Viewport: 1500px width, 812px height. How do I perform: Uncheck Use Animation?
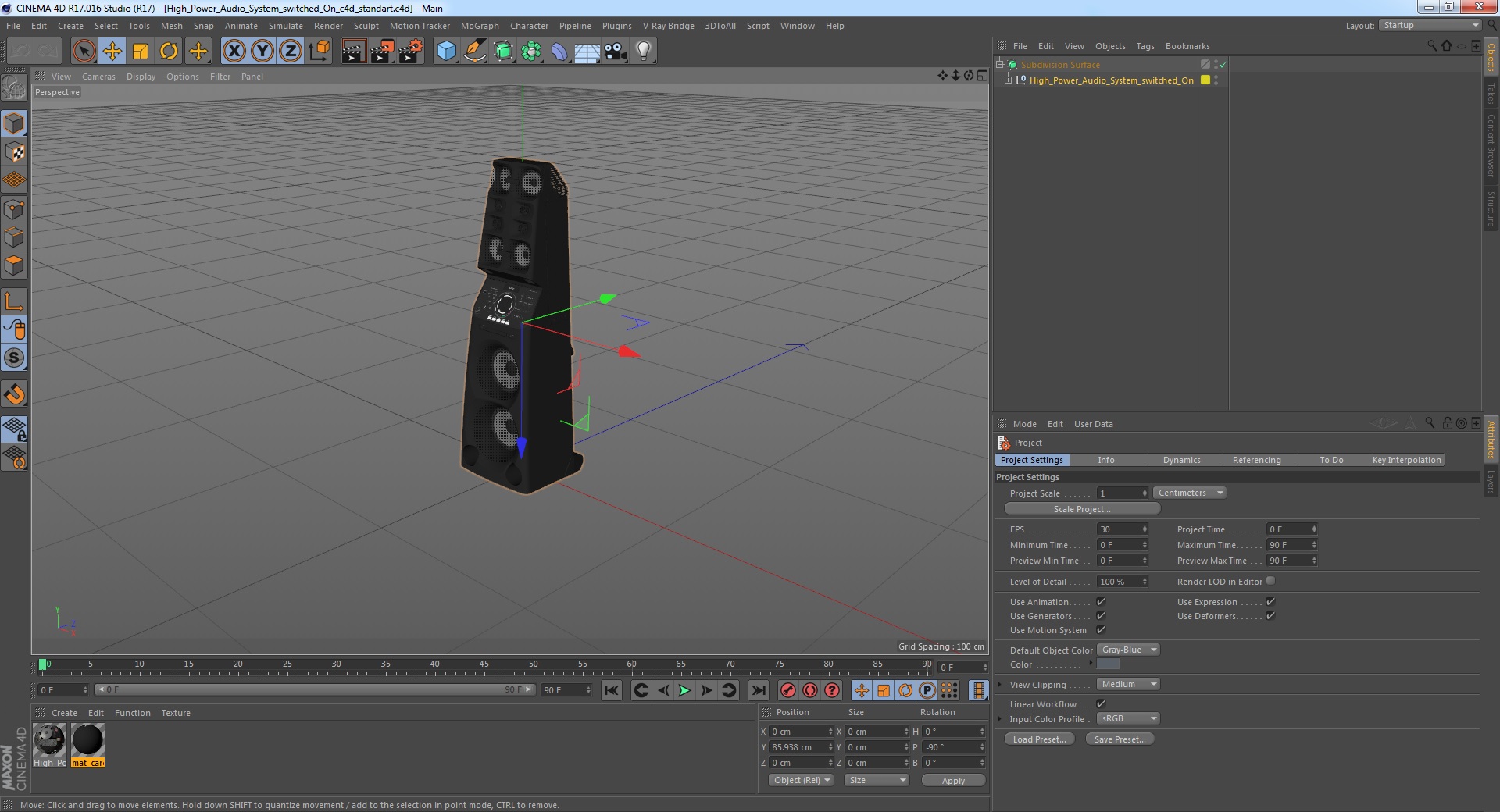[x=1101, y=601]
